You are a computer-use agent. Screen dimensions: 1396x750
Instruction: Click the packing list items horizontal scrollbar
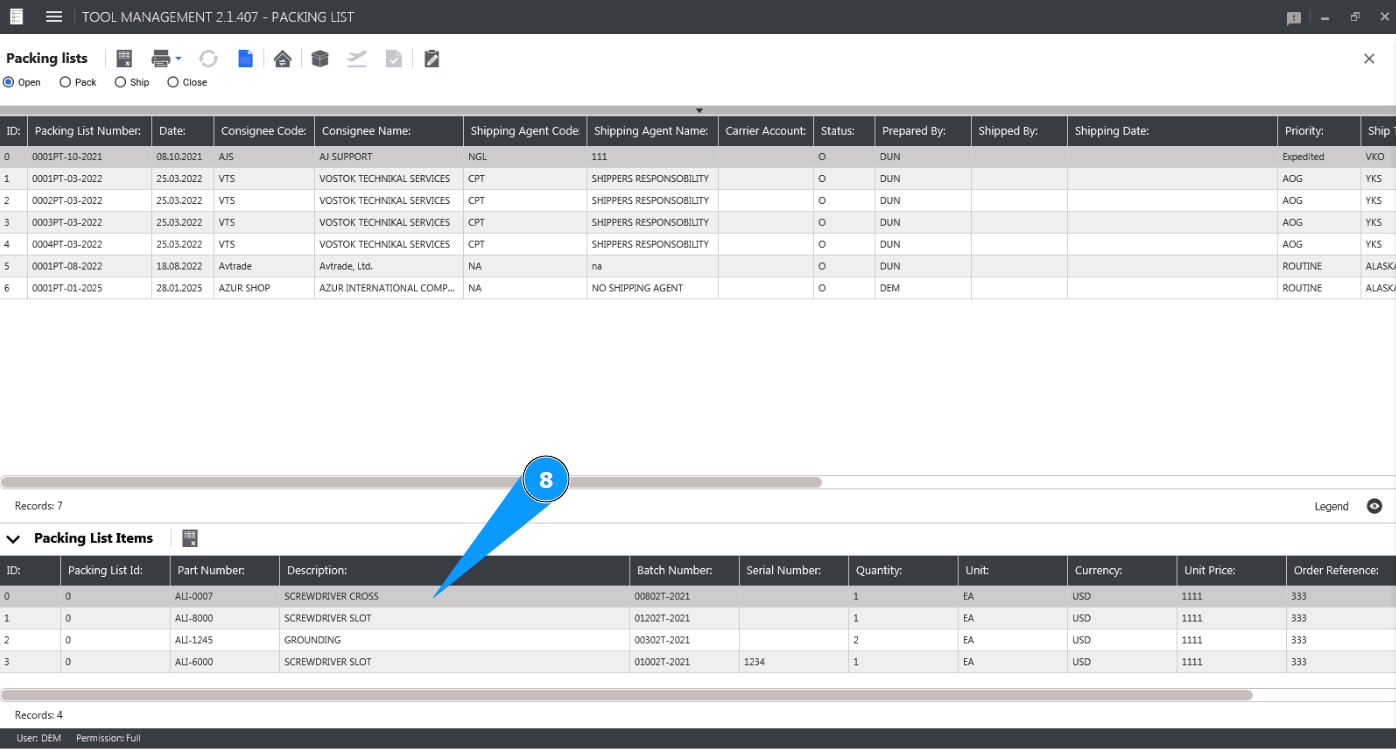point(627,694)
